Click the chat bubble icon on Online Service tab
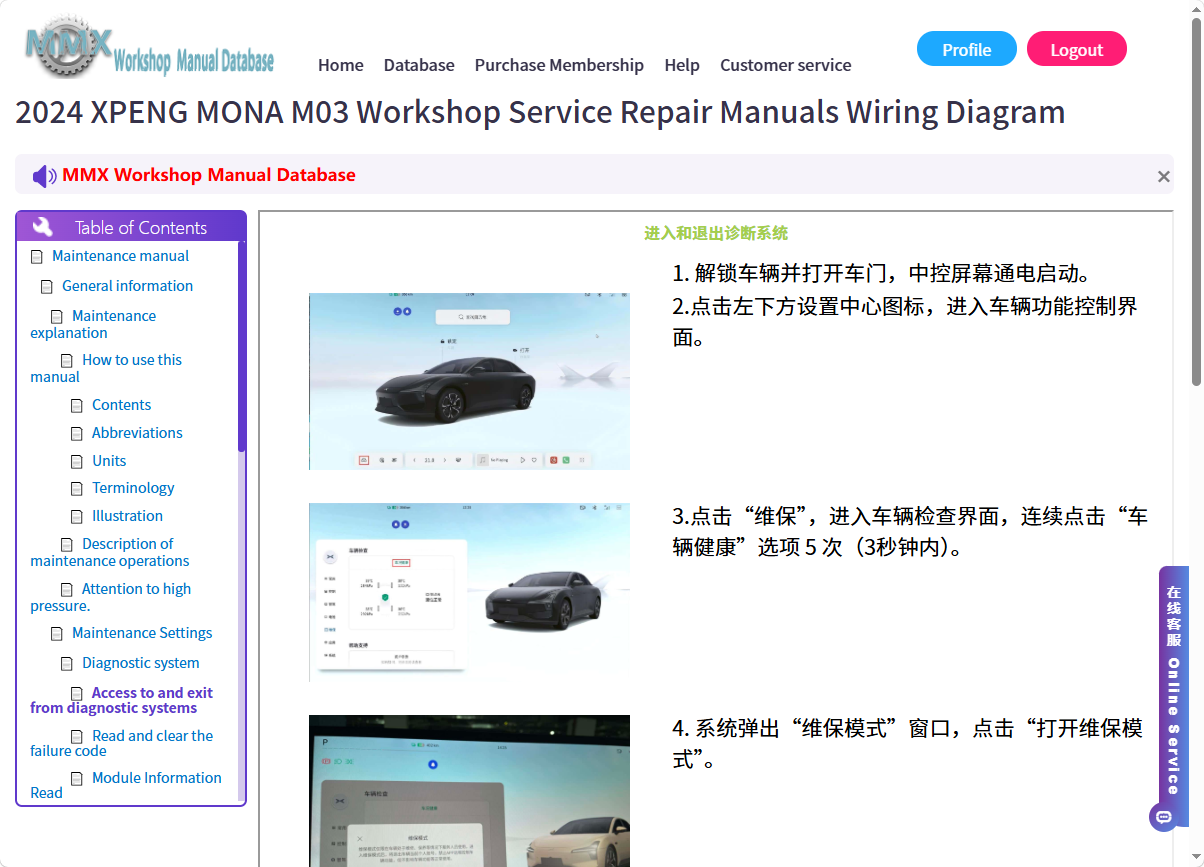Viewport: 1204px width, 867px height. click(1162, 817)
